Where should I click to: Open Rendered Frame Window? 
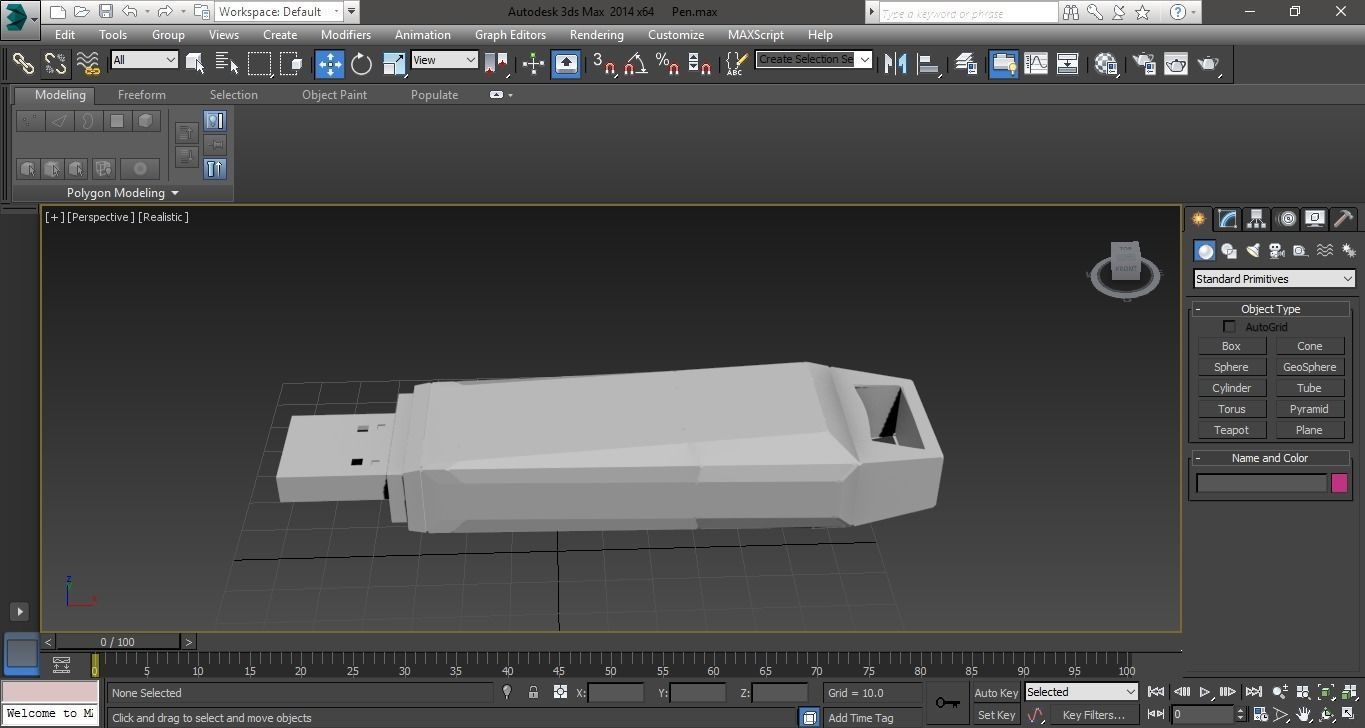coord(1176,63)
